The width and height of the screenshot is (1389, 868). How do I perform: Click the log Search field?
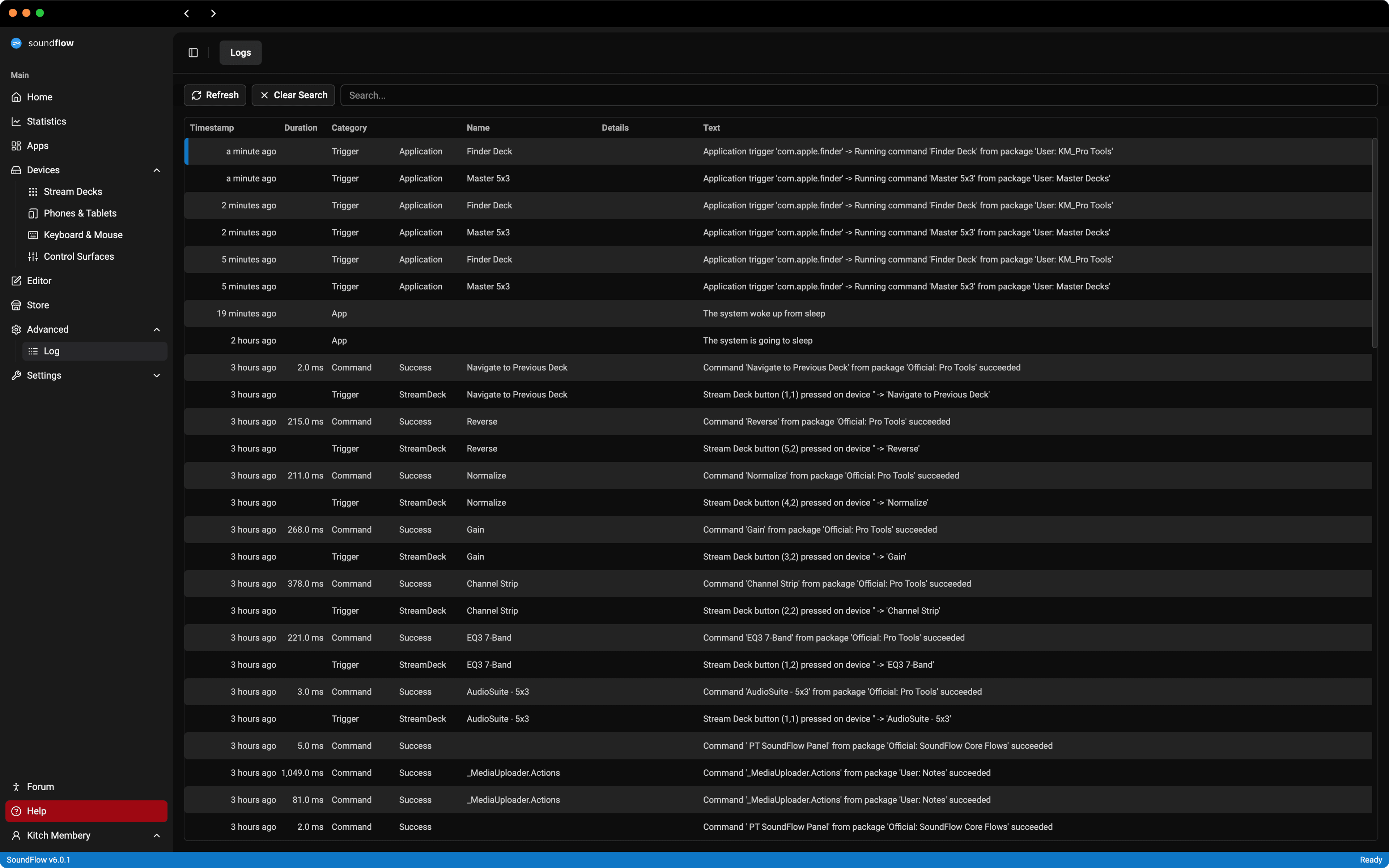858,95
